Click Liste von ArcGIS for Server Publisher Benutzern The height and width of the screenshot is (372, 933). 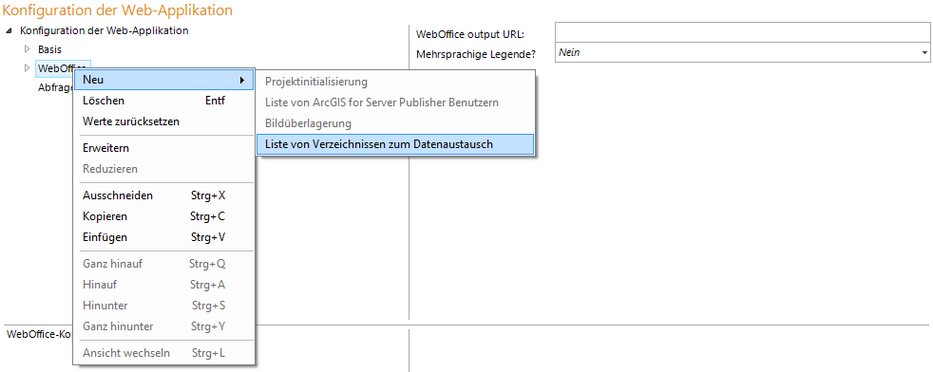(x=396, y=102)
